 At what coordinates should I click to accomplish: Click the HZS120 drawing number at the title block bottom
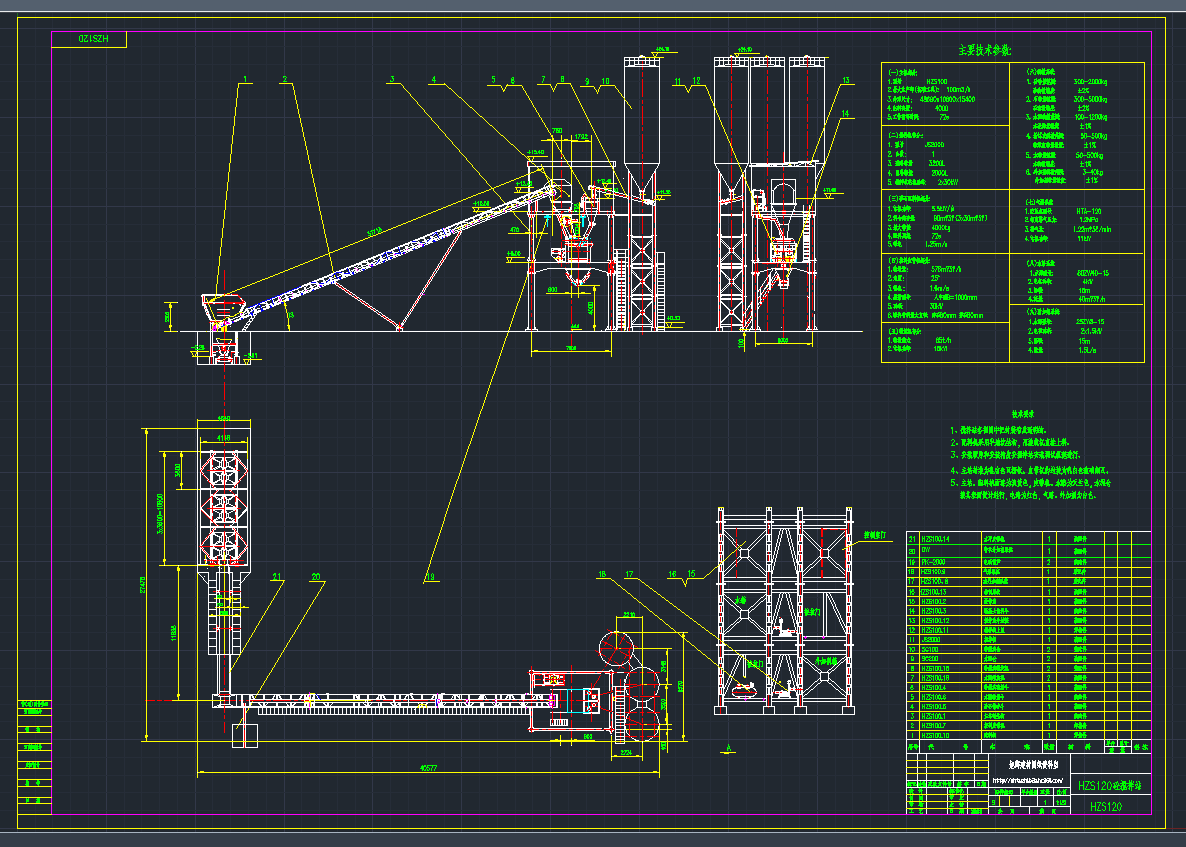pyautogui.click(x=1106, y=806)
